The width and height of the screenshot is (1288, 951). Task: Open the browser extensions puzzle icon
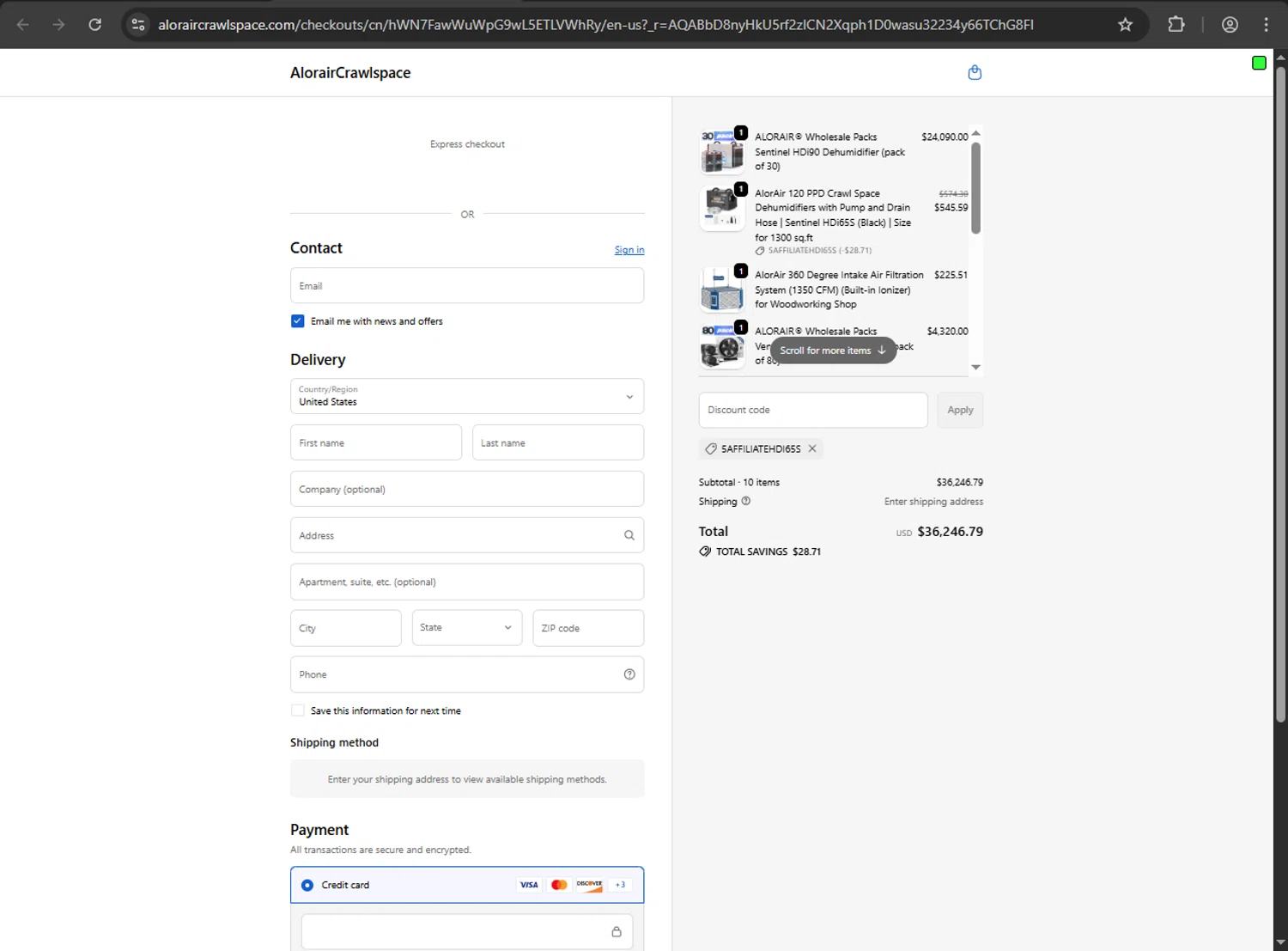[1176, 24]
